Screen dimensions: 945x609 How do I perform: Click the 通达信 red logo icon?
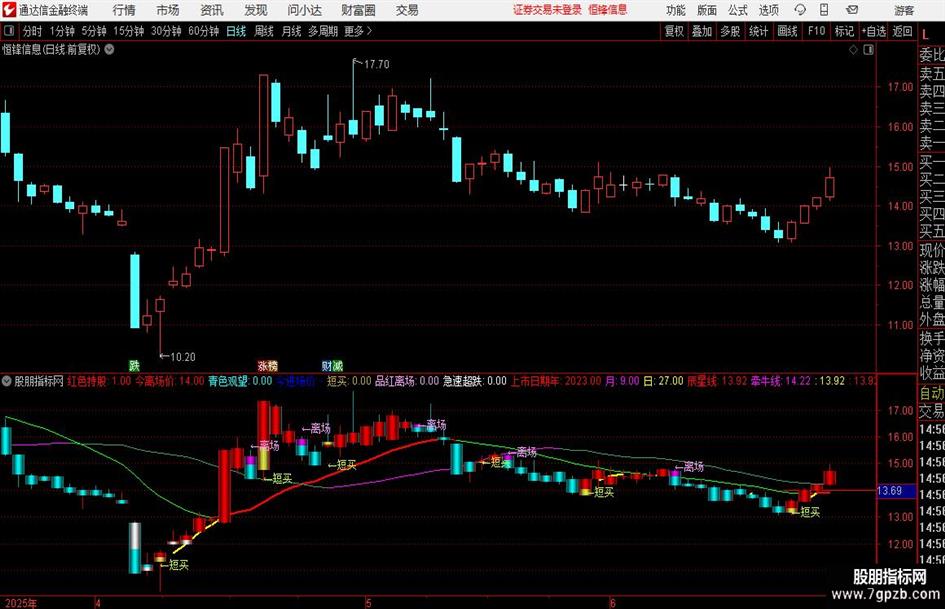9,10
